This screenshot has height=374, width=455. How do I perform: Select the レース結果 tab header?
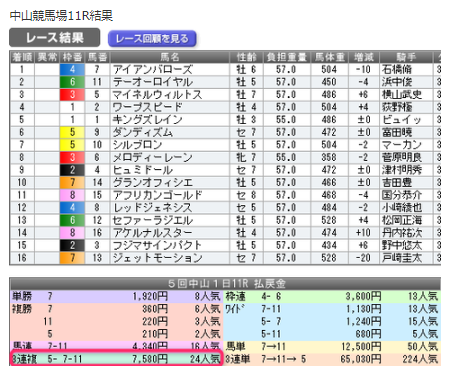pos(55,38)
